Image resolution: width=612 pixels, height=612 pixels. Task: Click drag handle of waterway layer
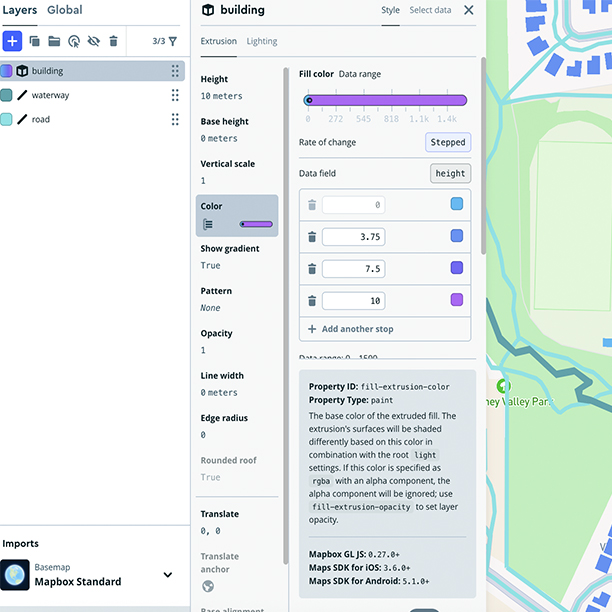[175, 95]
